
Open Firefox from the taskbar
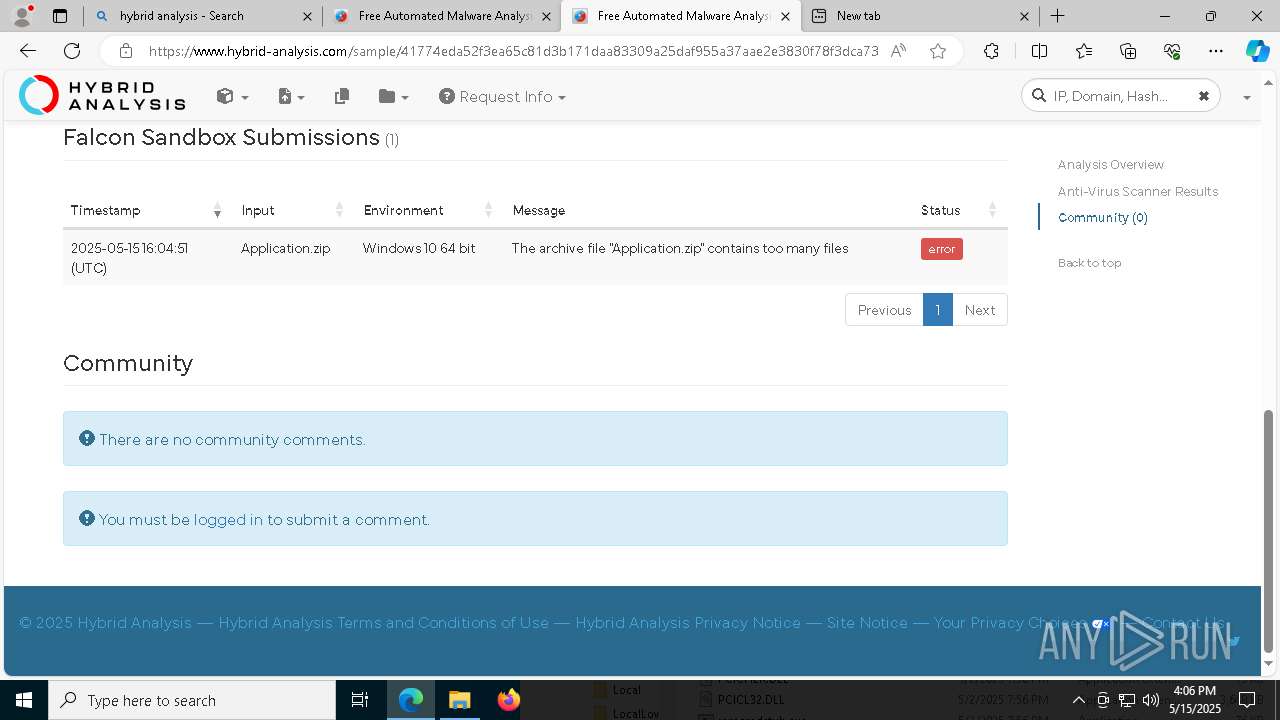click(x=509, y=700)
